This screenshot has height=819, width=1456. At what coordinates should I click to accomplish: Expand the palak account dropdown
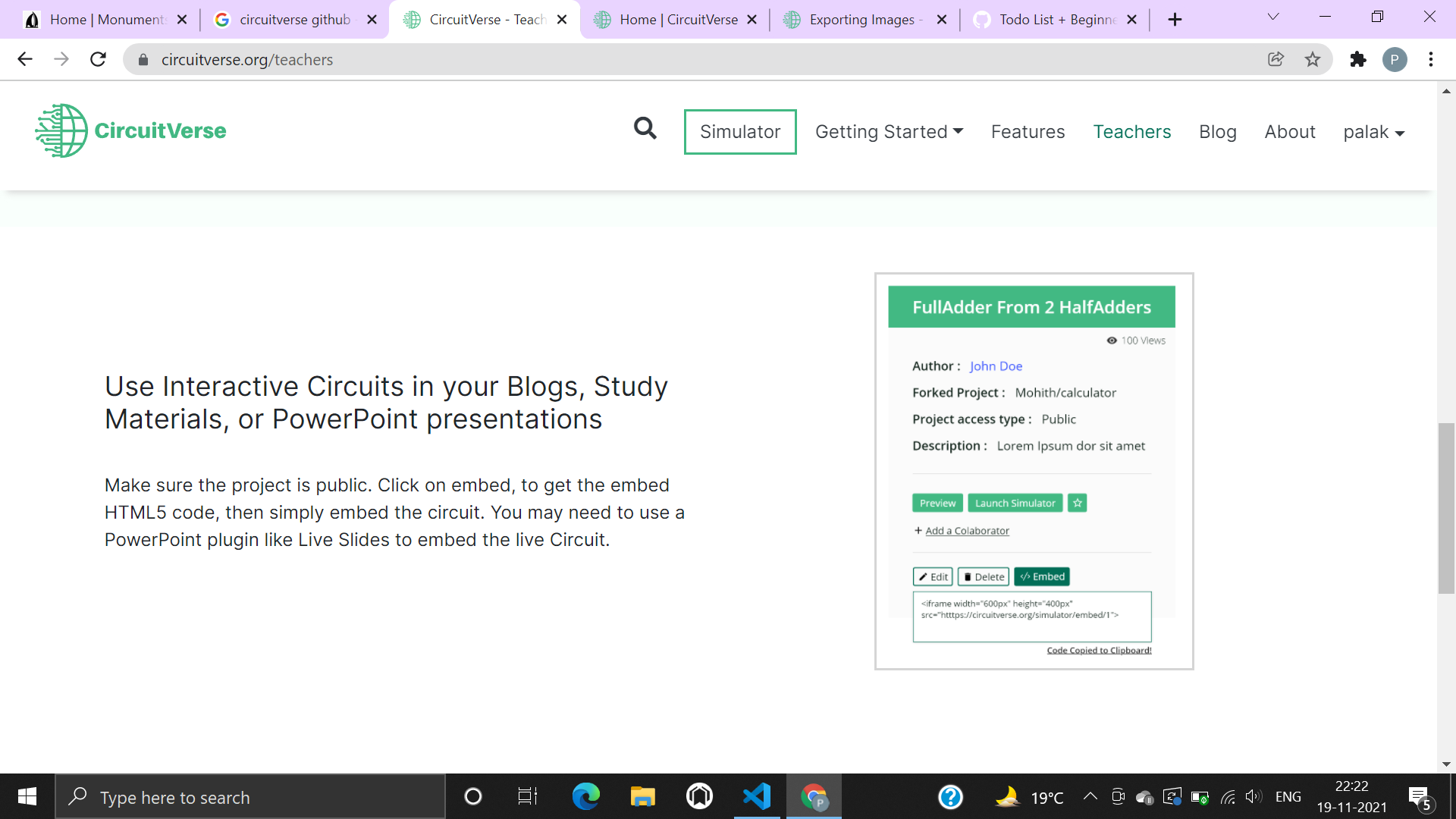click(1374, 131)
